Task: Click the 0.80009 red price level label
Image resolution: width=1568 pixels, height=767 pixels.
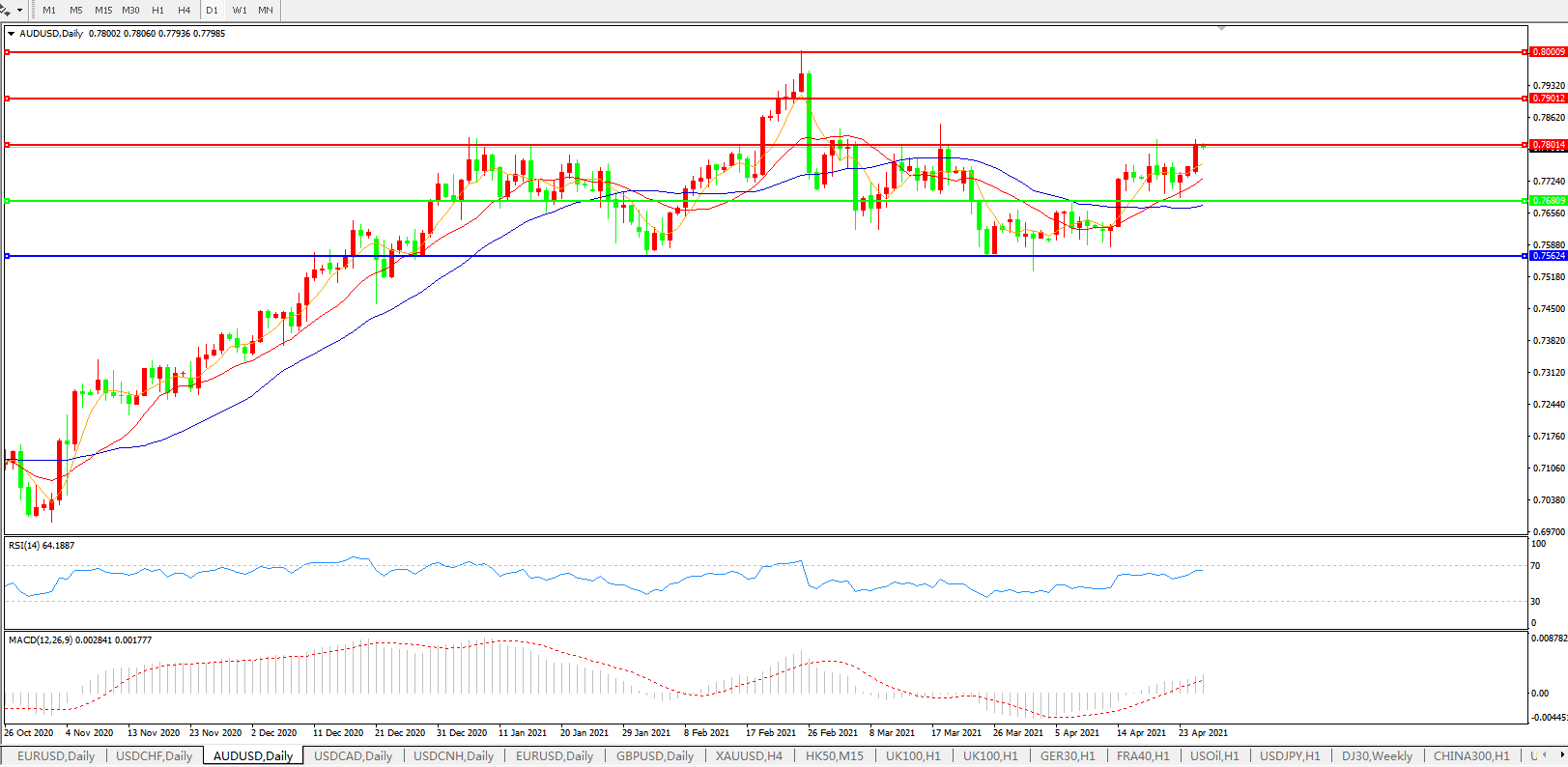Action: (1548, 52)
